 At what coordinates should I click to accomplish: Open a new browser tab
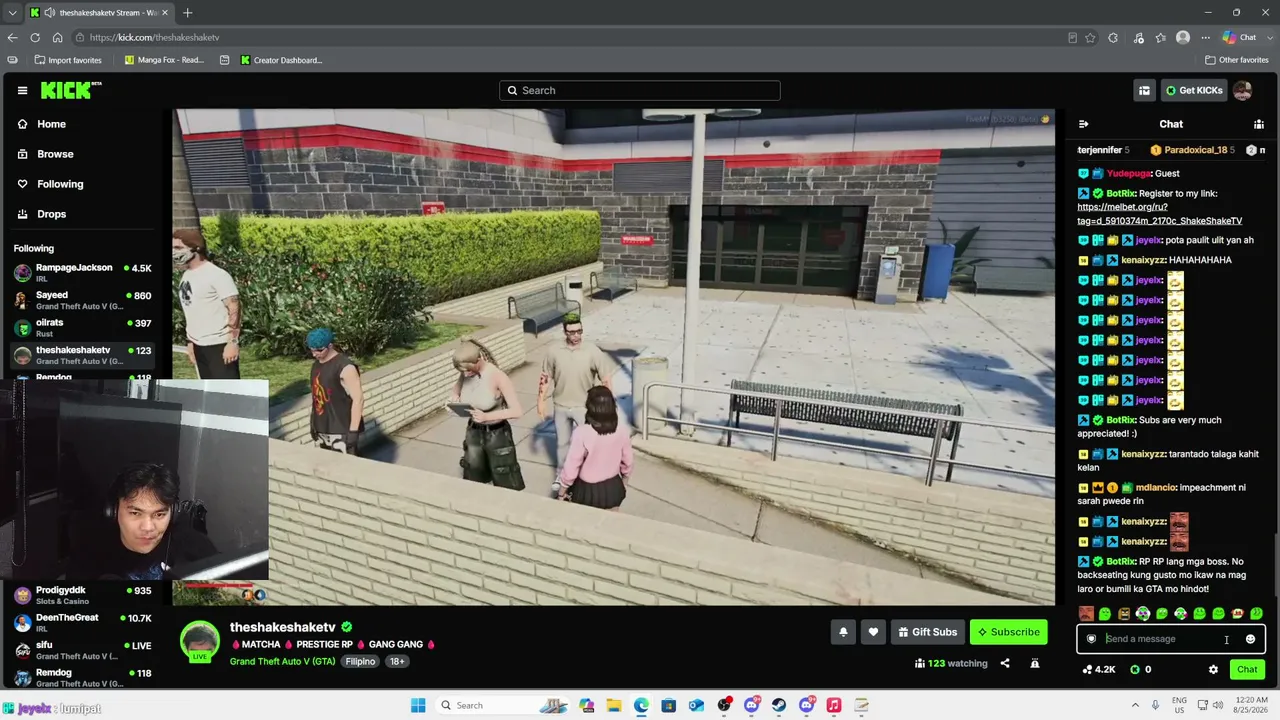point(187,13)
